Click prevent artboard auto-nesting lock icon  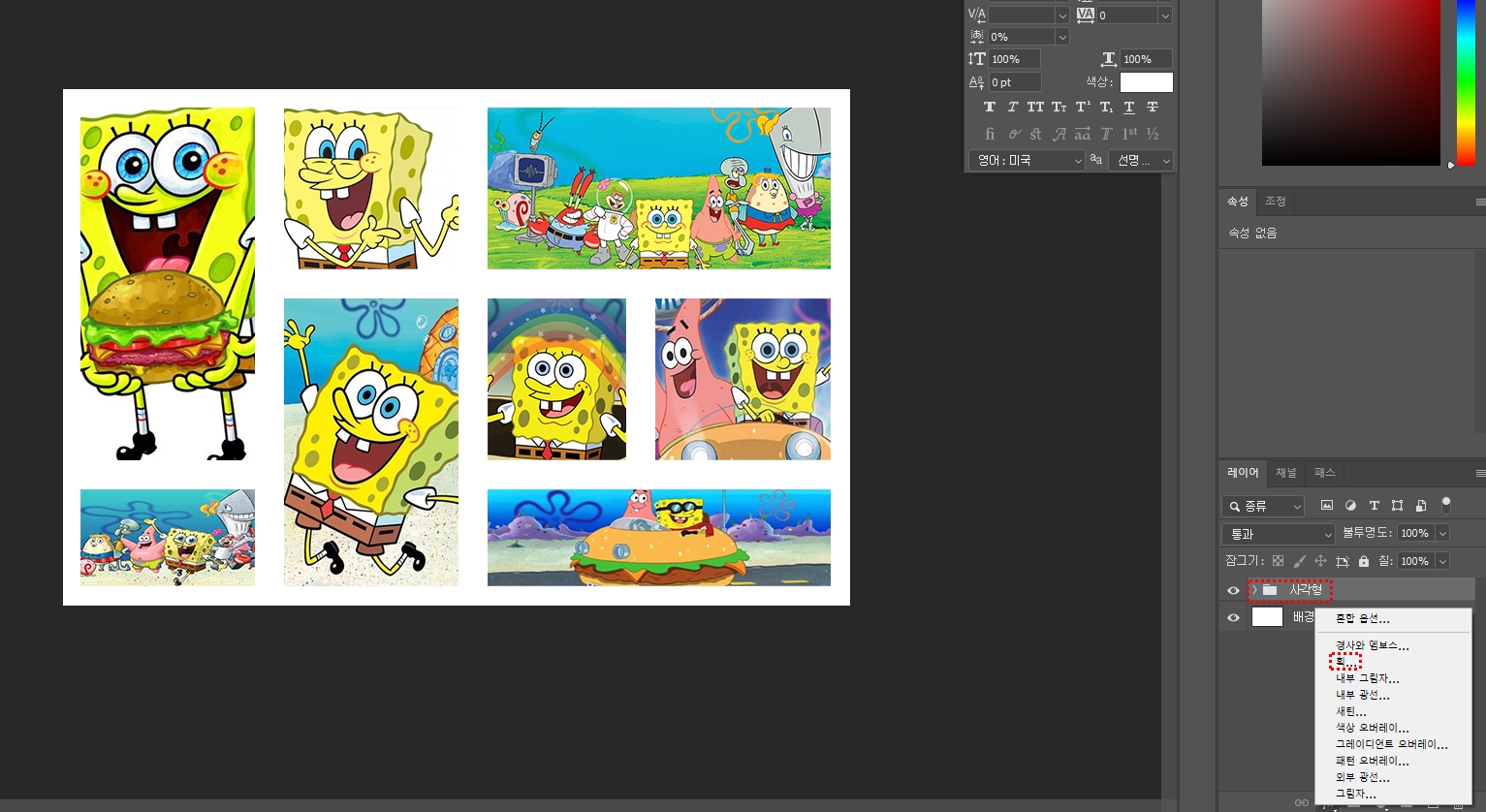pos(1343,561)
